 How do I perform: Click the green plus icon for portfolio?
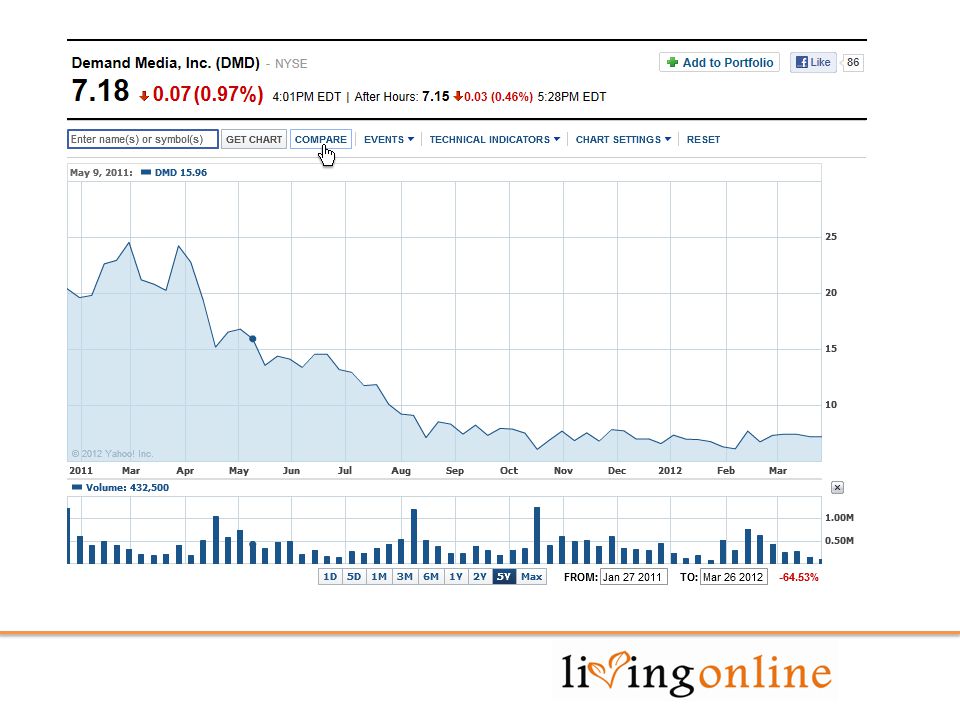point(672,62)
